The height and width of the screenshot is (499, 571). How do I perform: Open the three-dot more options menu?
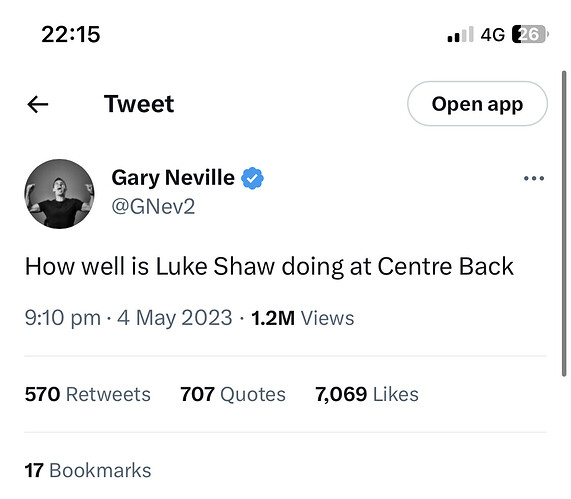click(x=534, y=178)
